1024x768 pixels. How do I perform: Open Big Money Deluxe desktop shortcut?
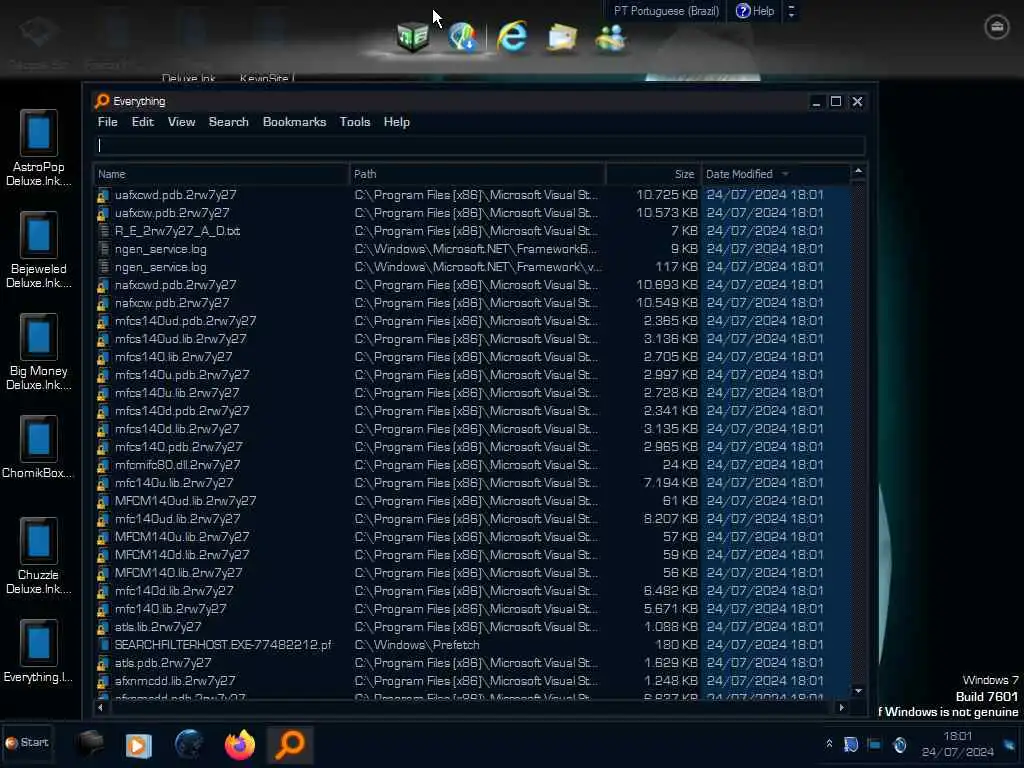pyautogui.click(x=38, y=353)
